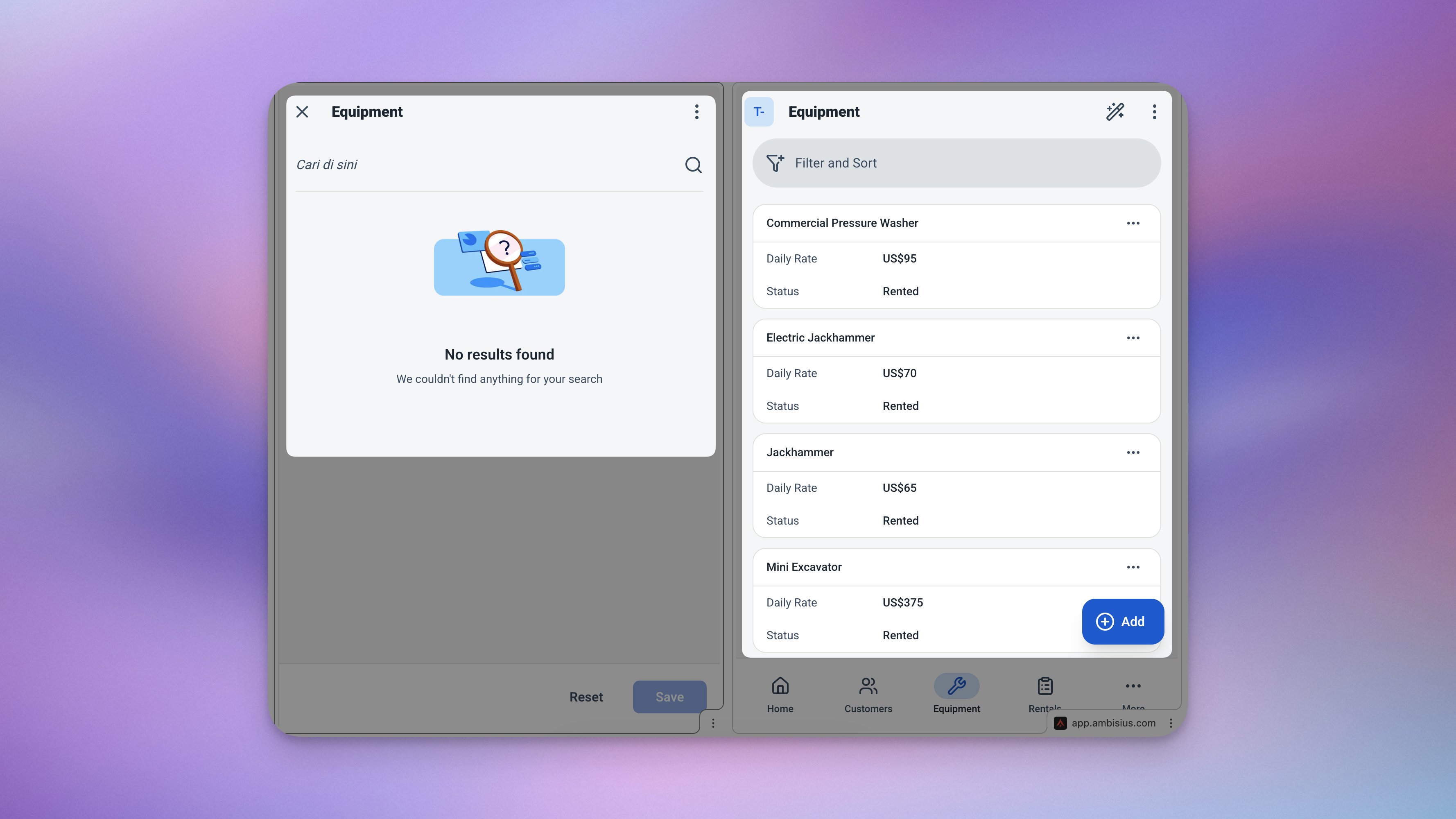Viewport: 1456px width, 819px height.
Task: Open right Equipment header kebab menu
Action: coord(1154,112)
